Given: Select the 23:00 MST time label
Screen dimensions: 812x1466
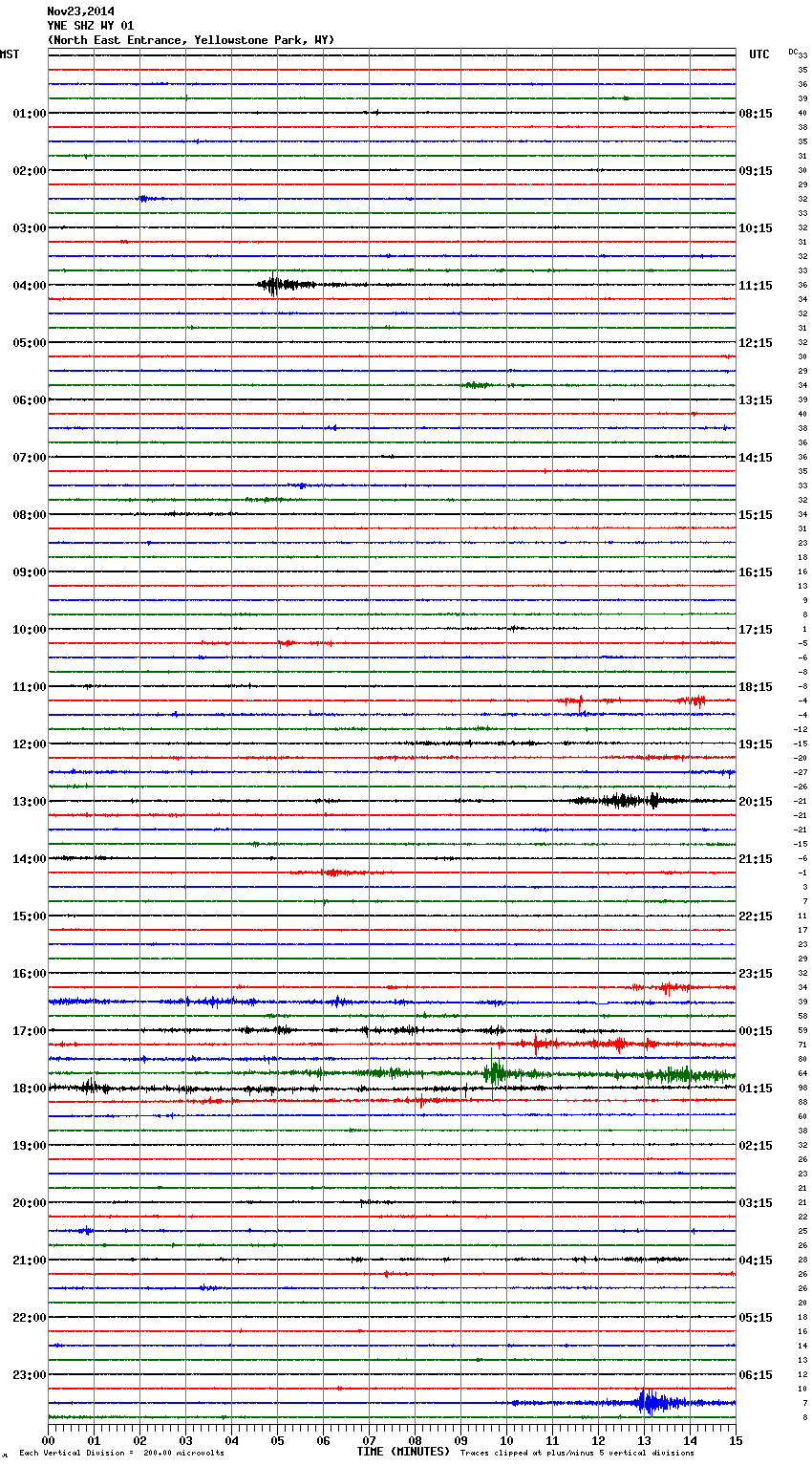Looking at the screenshot, I should coord(29,1375).
